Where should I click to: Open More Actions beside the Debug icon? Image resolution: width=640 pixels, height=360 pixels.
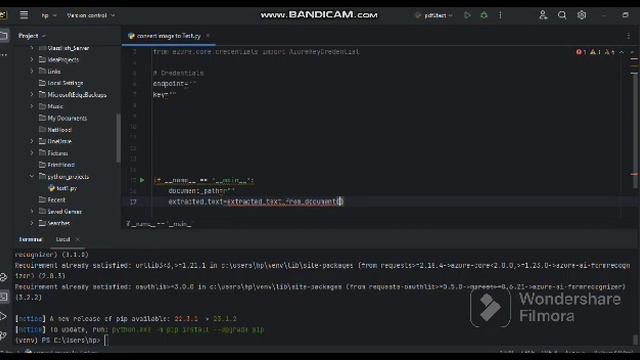500,16
